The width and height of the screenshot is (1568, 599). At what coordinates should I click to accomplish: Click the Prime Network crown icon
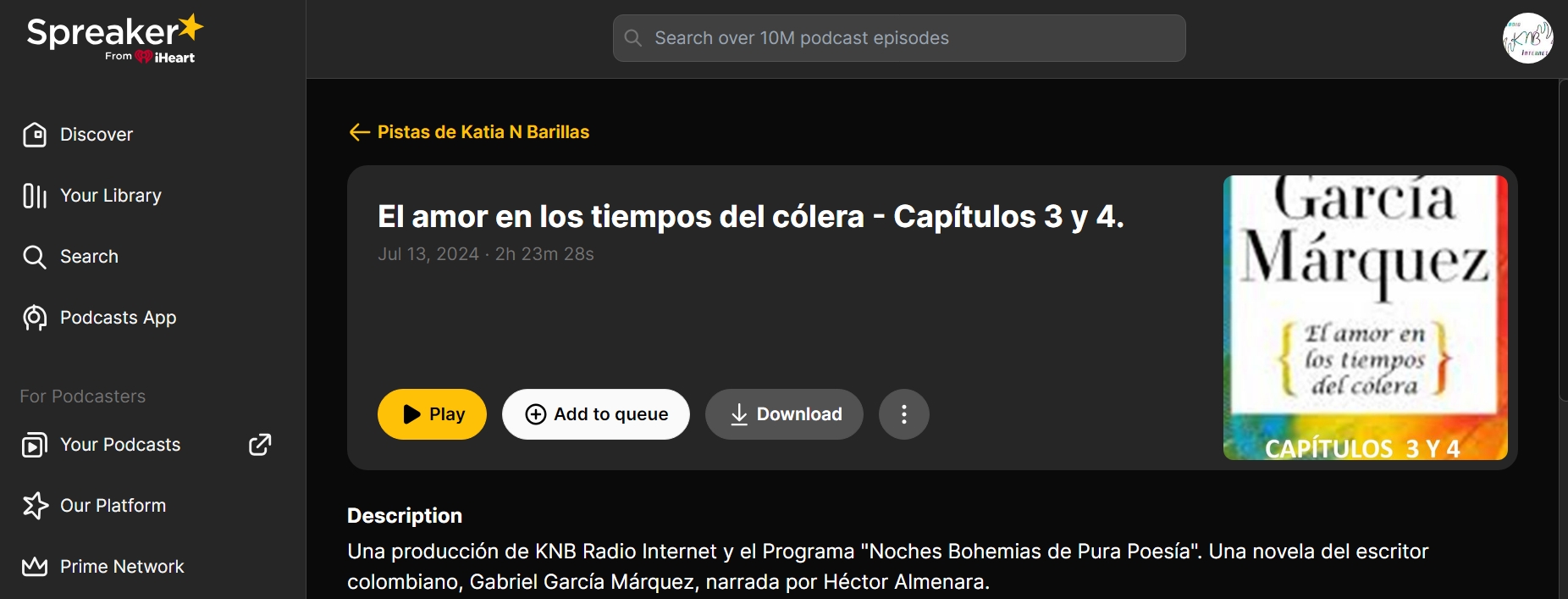(35, 567)
